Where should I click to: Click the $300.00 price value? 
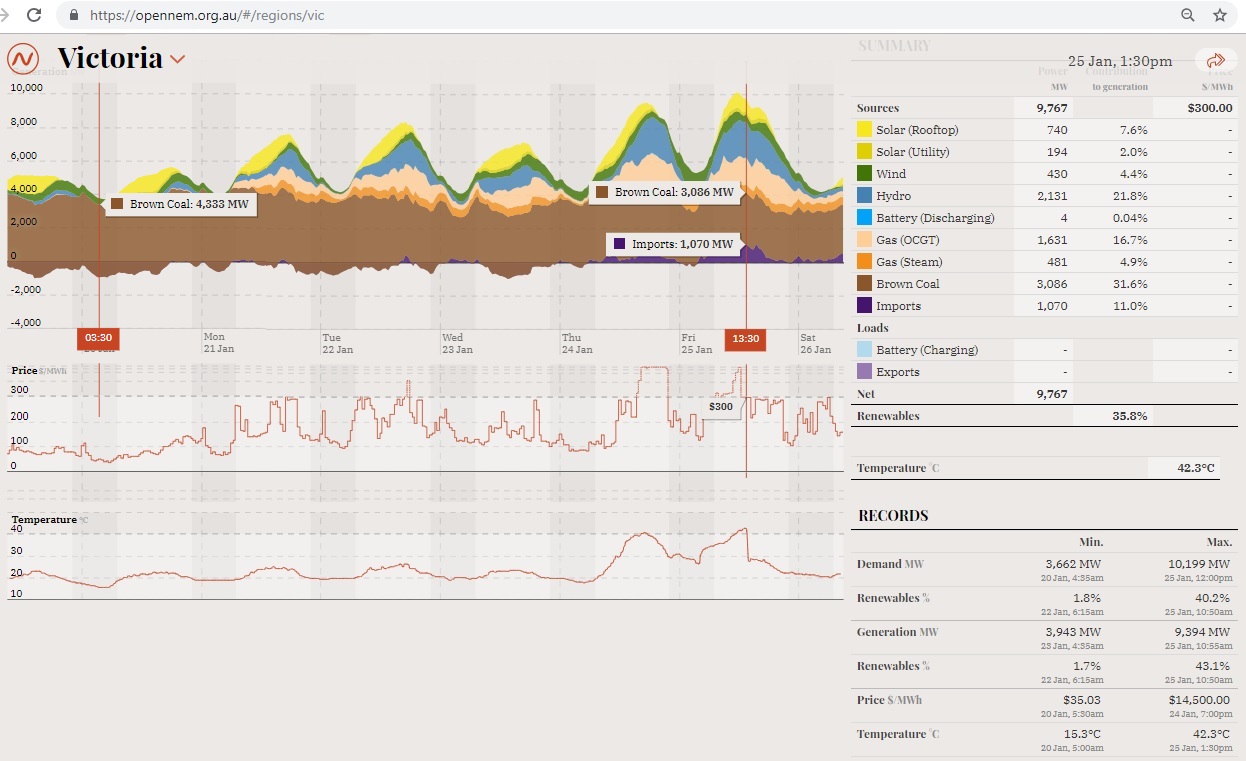click(1210, 108)
